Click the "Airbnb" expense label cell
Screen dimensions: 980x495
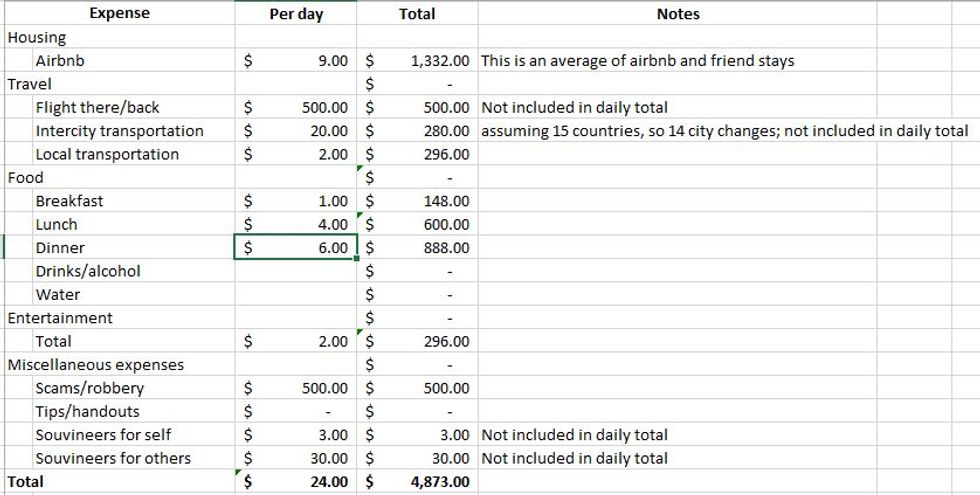pyautogui.click(x=60, y=61)
